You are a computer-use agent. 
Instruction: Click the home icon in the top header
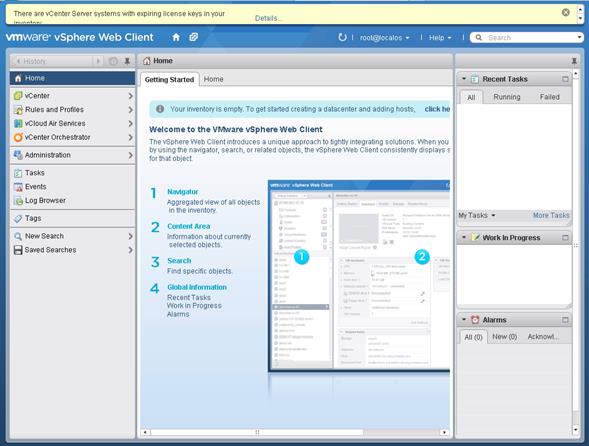pos(176,37)
